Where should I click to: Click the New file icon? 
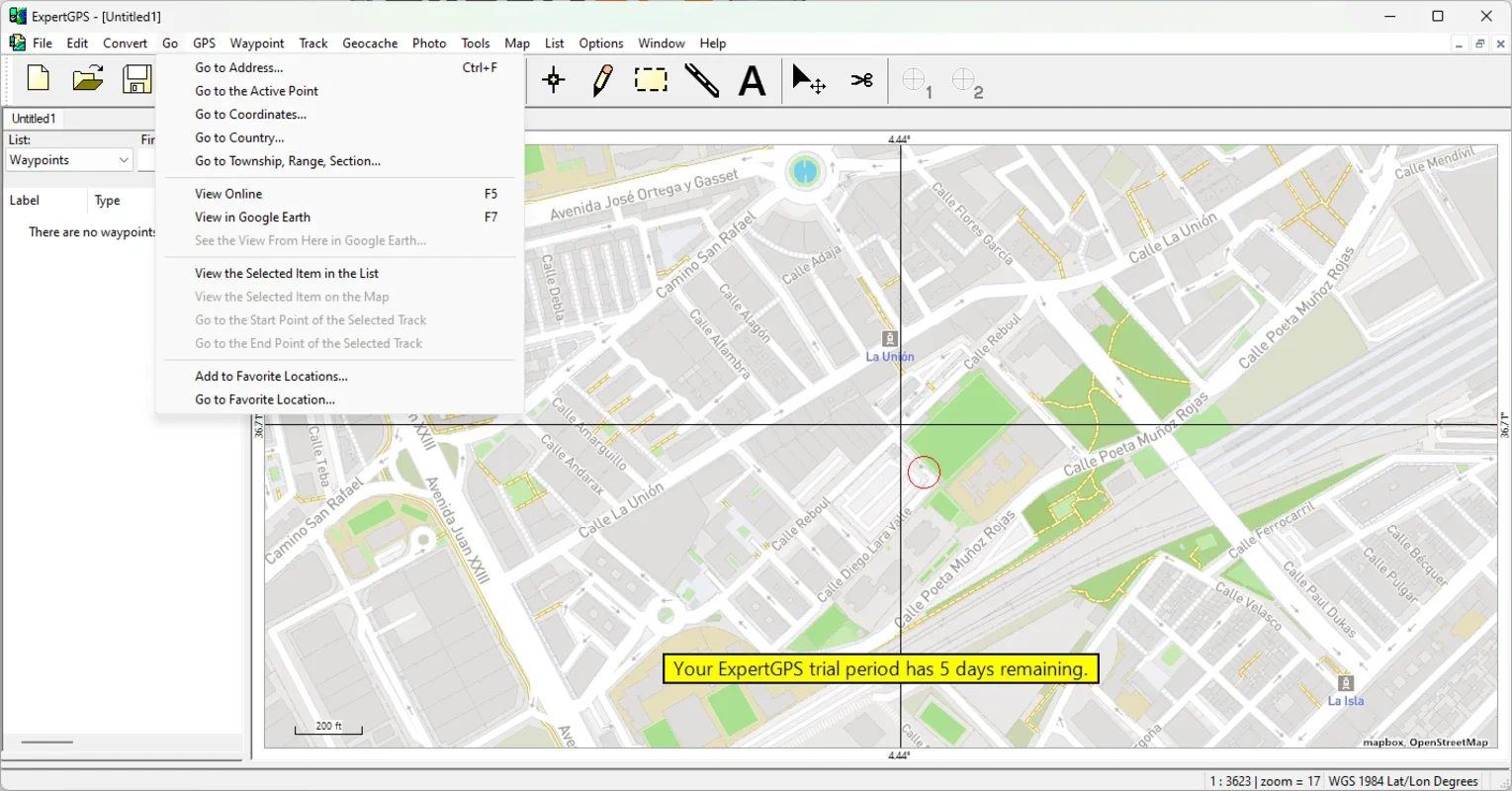point(39,79)
